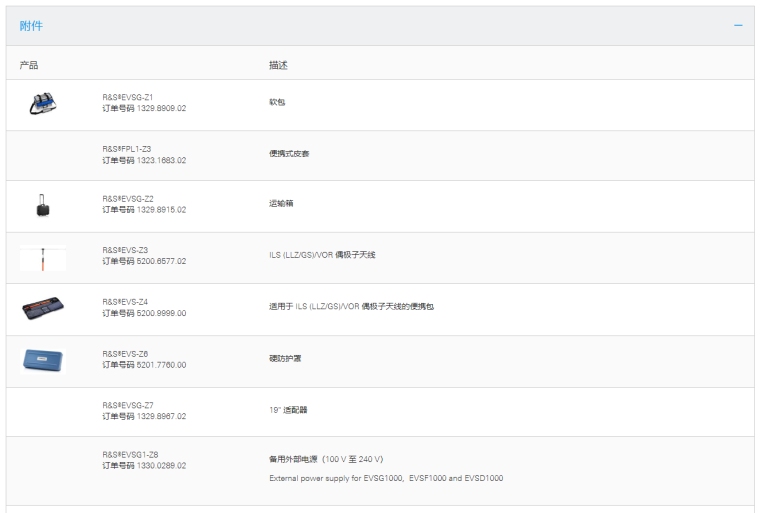Open the R&S®EVSG-Z2 product entry

click(x=128, y=199)
